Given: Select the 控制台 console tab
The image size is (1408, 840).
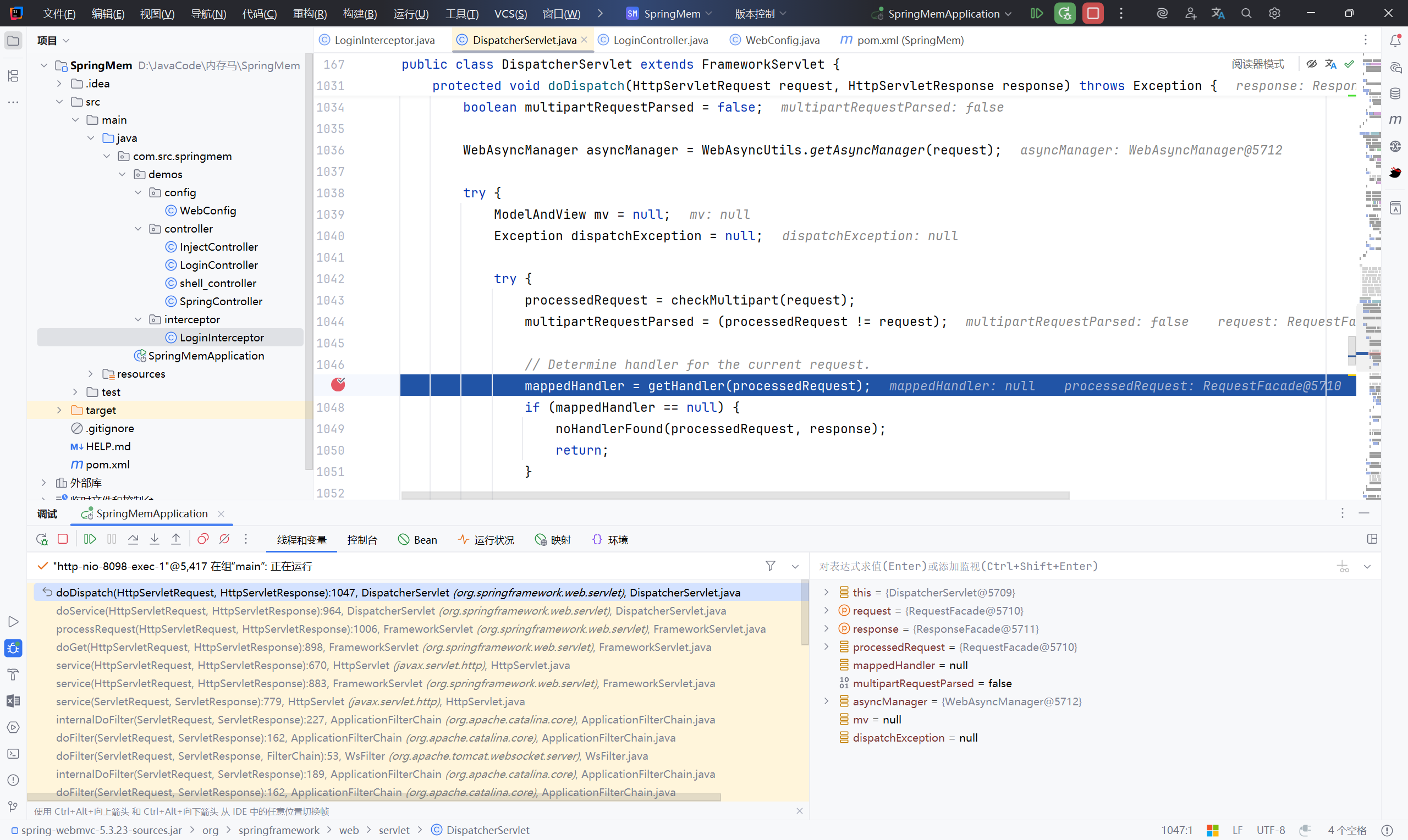Looking at the screenshot, I should pyautogui.click(x=362, y=540).
